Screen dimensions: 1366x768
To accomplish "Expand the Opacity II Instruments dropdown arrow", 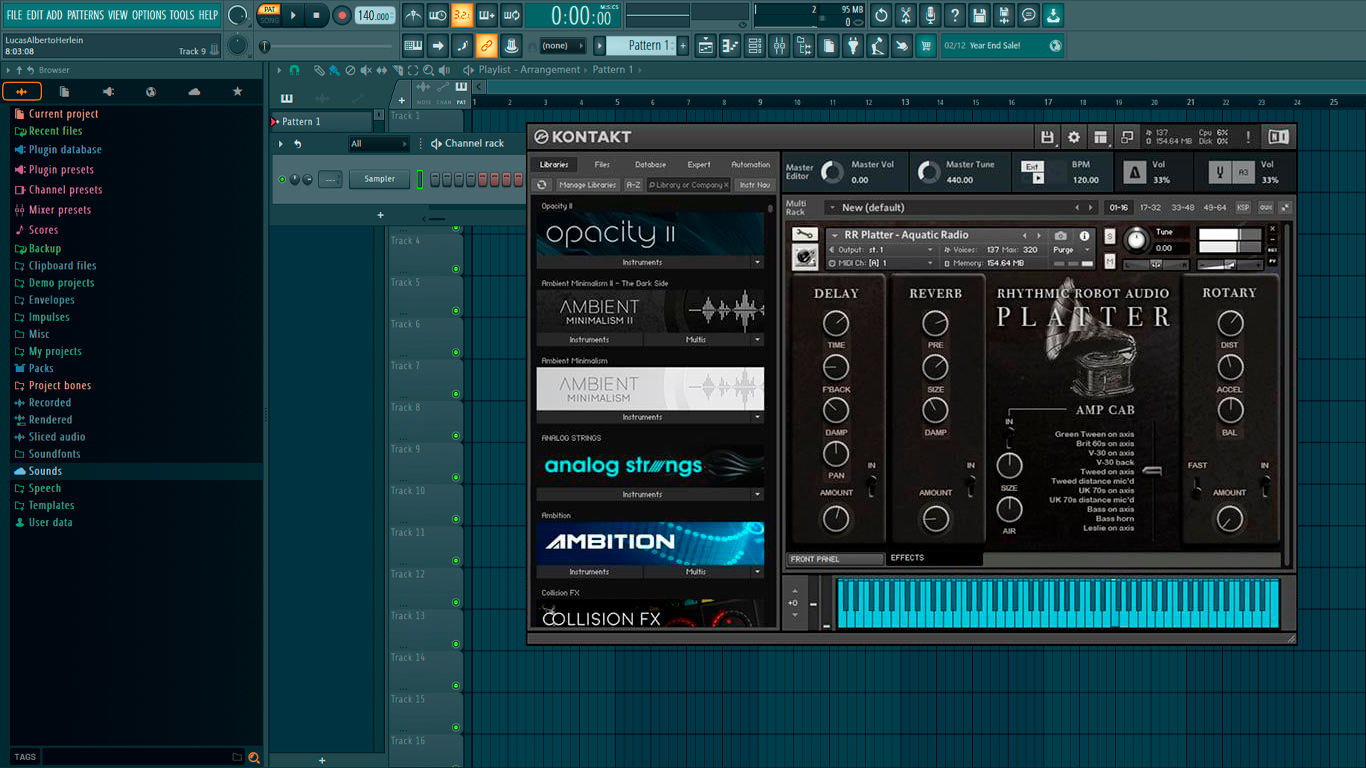I will 757,262.
